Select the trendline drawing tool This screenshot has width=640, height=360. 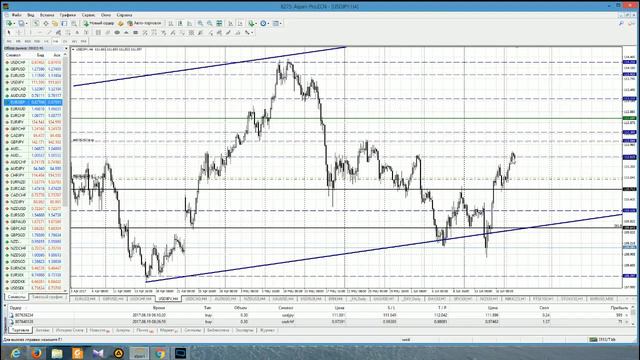click(49, 33)
